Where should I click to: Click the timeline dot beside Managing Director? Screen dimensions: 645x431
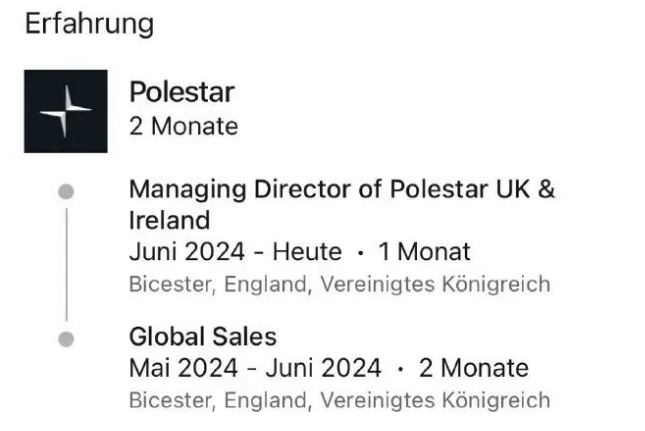(66, 192)
